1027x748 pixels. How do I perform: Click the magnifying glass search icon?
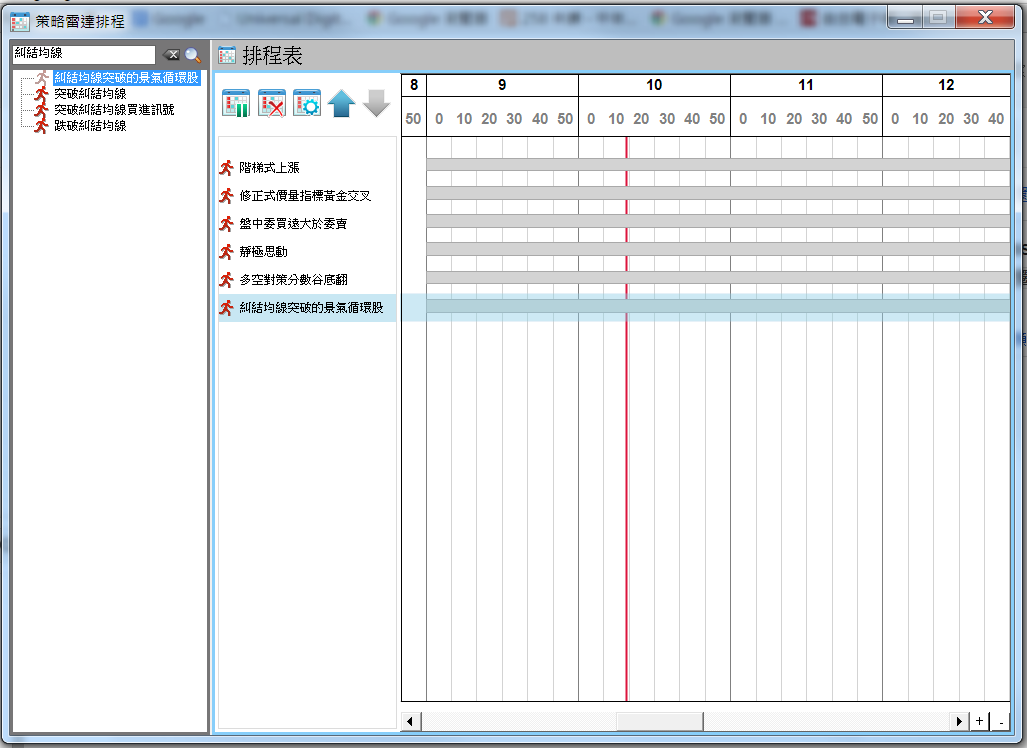(193, 55)
